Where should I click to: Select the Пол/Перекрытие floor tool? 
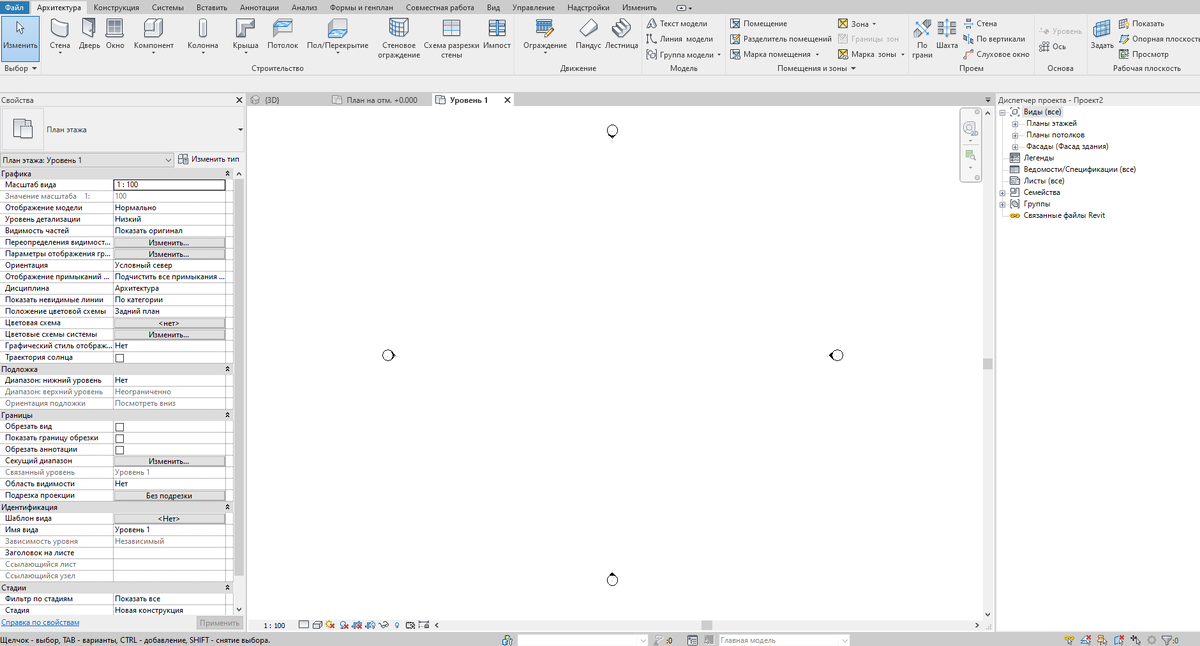(337, 35)
